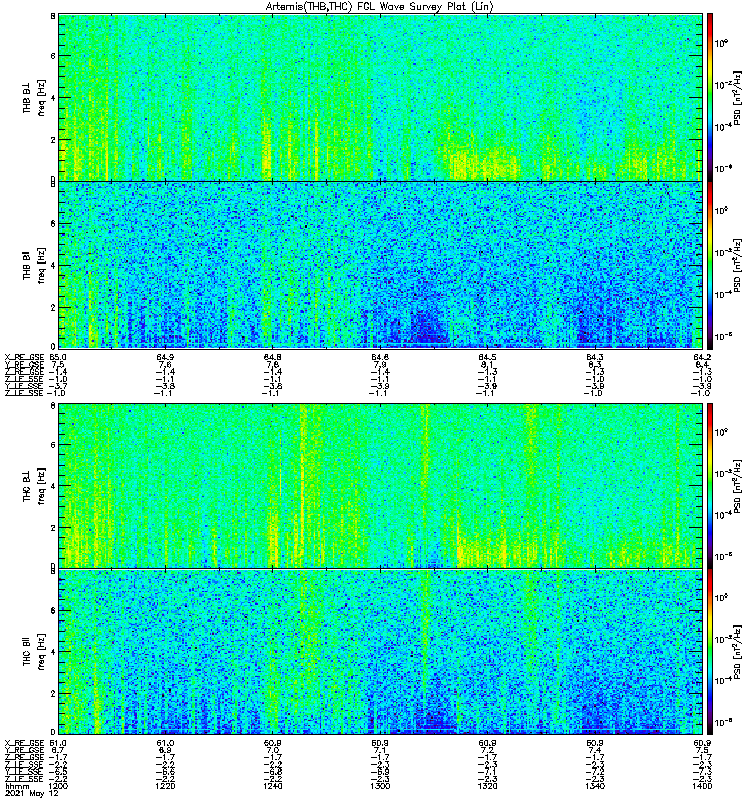Click the hhmm axis label
The image size is (750, 800).
(17, 786)
